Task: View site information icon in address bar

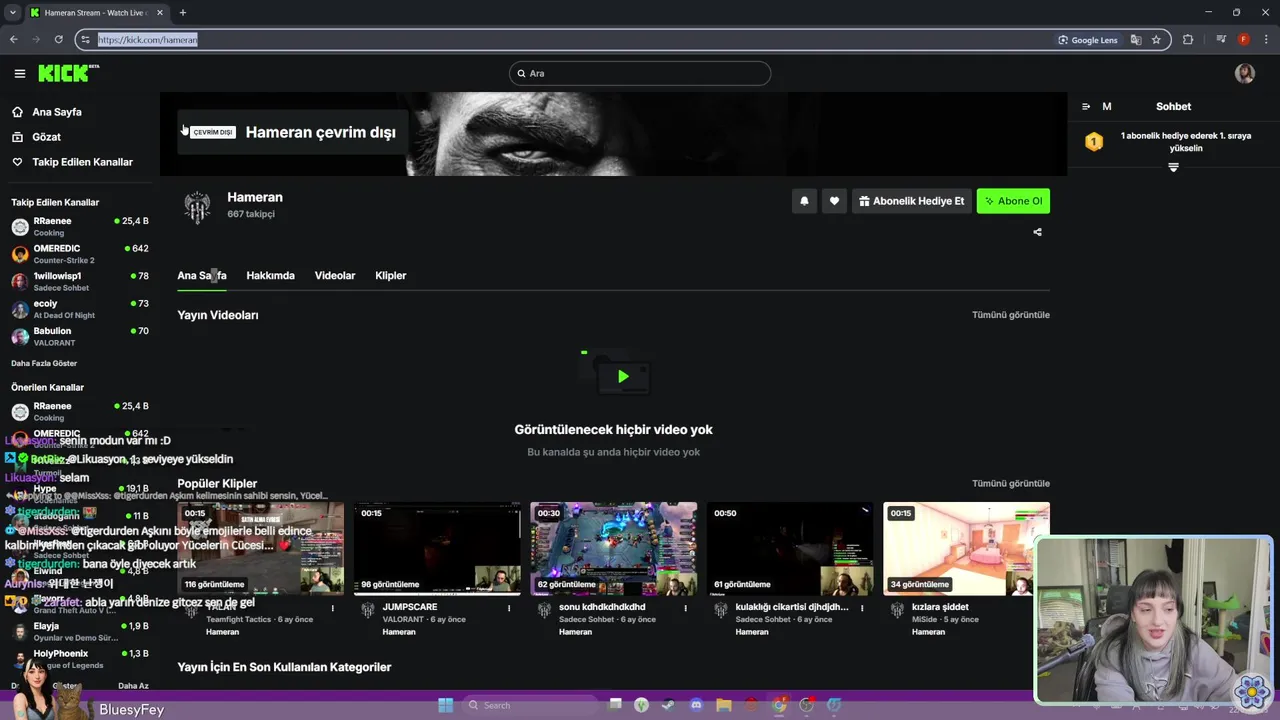Action: [85, 40]
